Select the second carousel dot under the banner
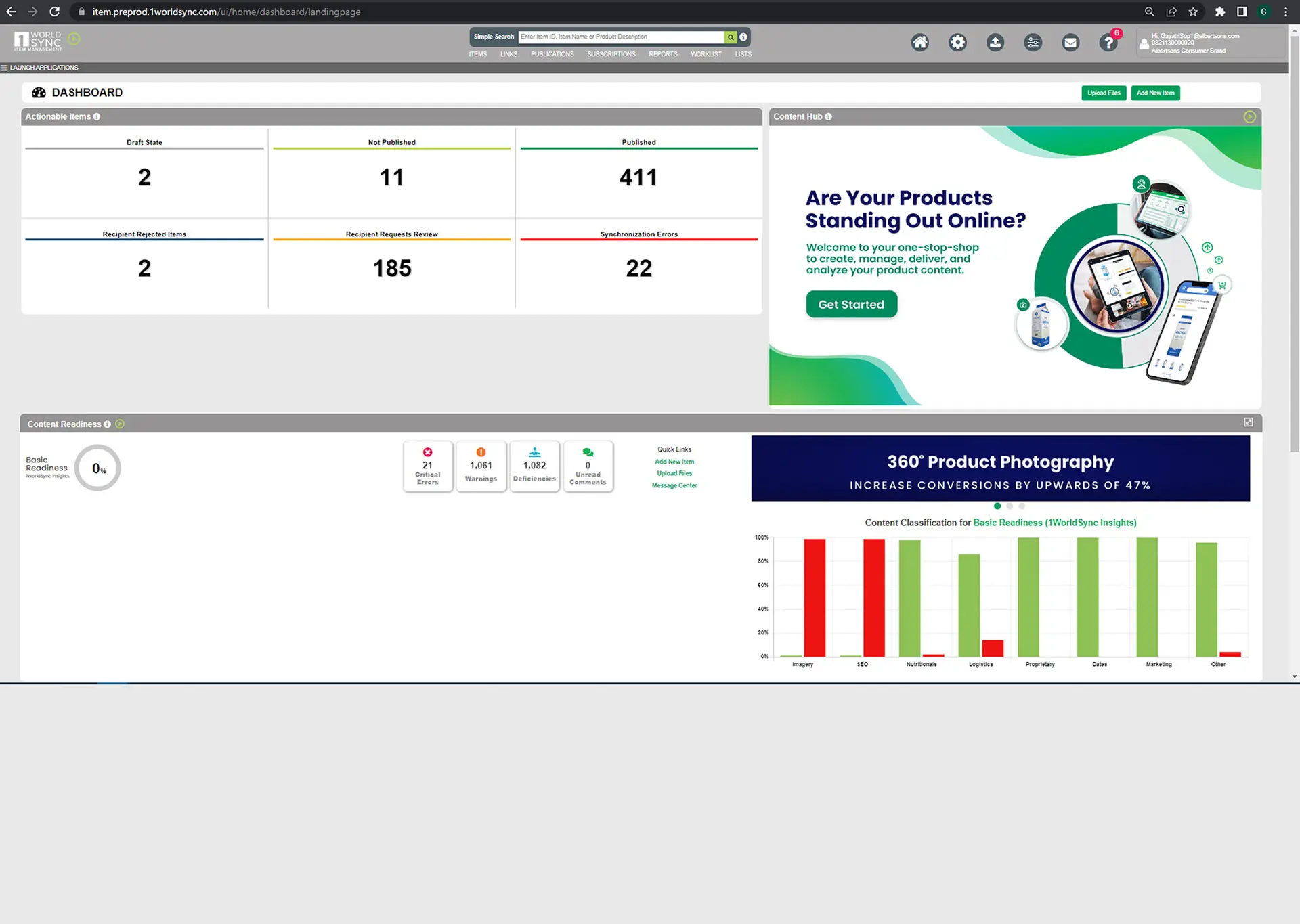Viewport: 1300px width, 924px height. (x=1009, y=506)
